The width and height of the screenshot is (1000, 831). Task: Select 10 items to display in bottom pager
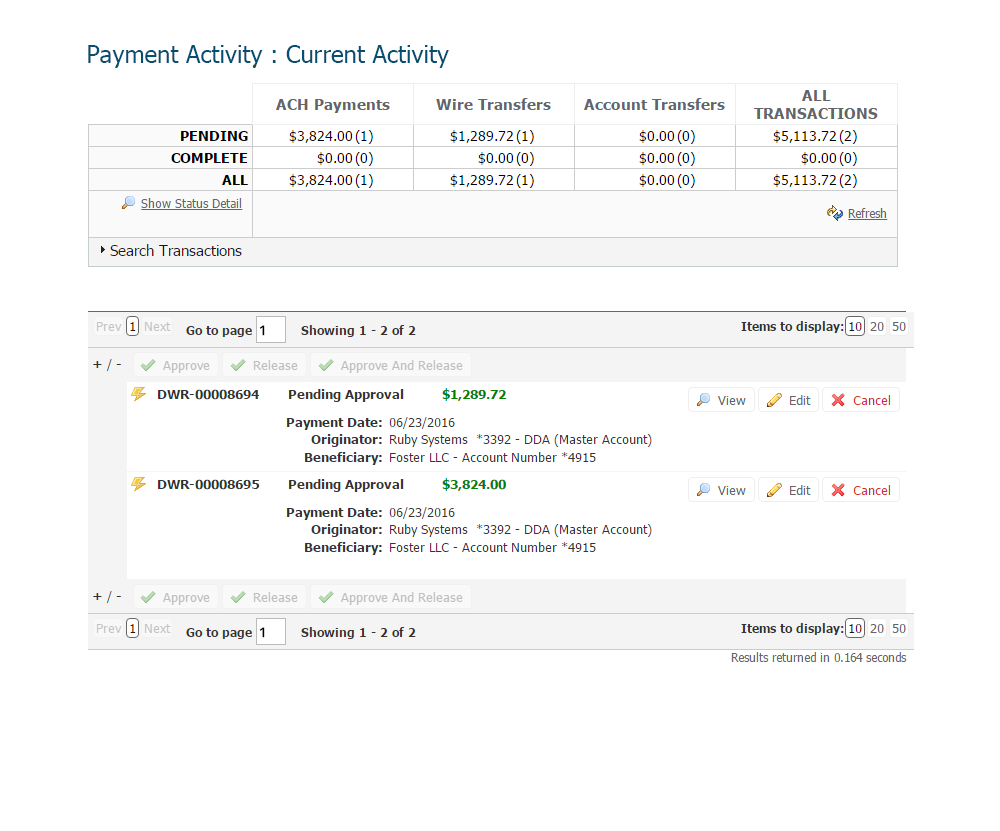point(855,629)
